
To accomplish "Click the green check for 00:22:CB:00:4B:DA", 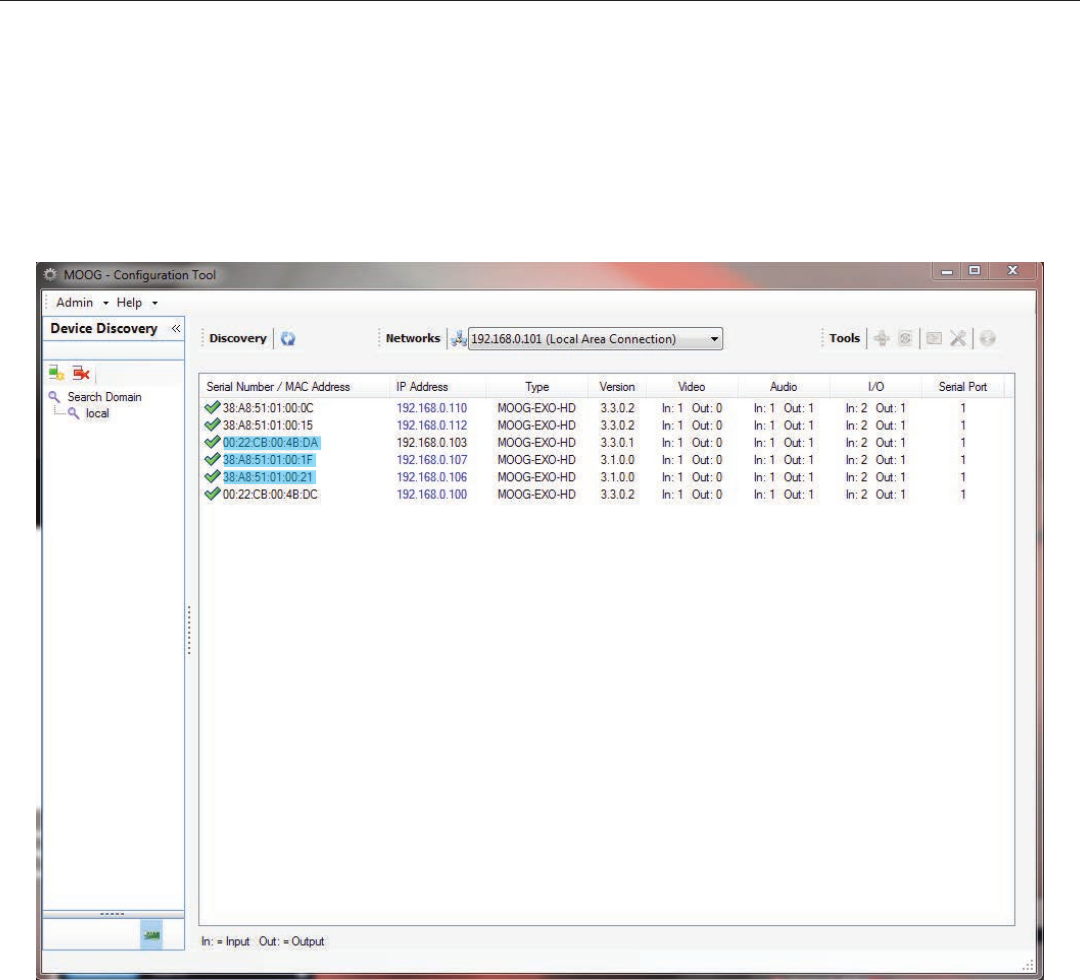I will (x=212, y=442).
